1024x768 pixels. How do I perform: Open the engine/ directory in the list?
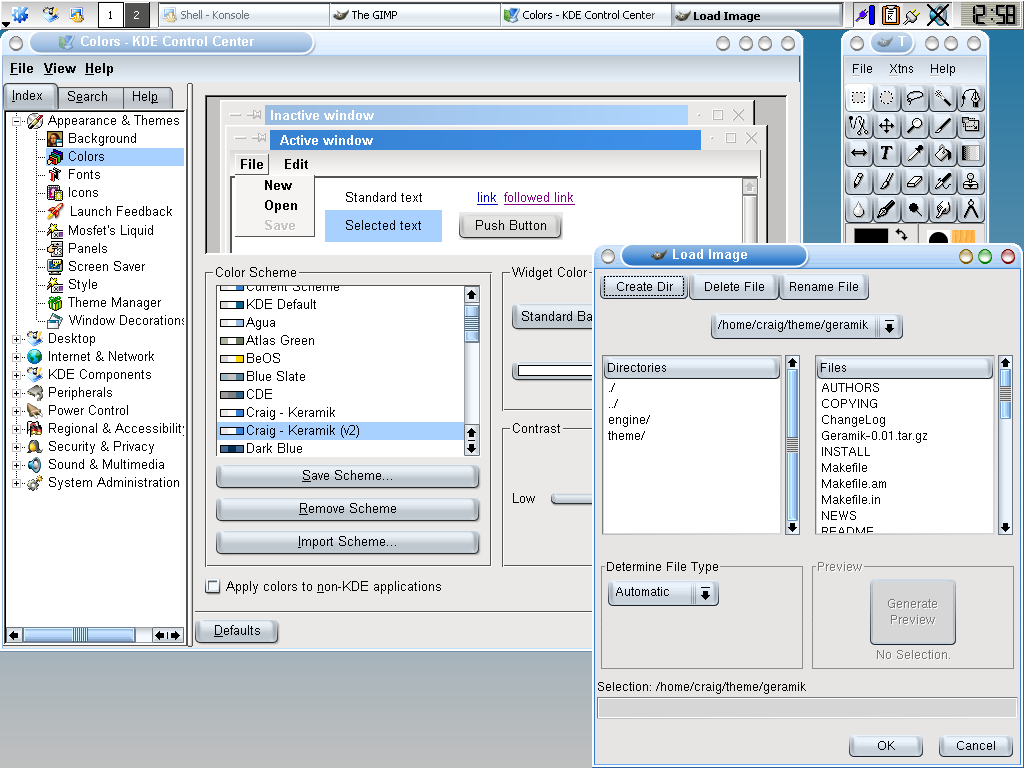(x=628, y=420)
